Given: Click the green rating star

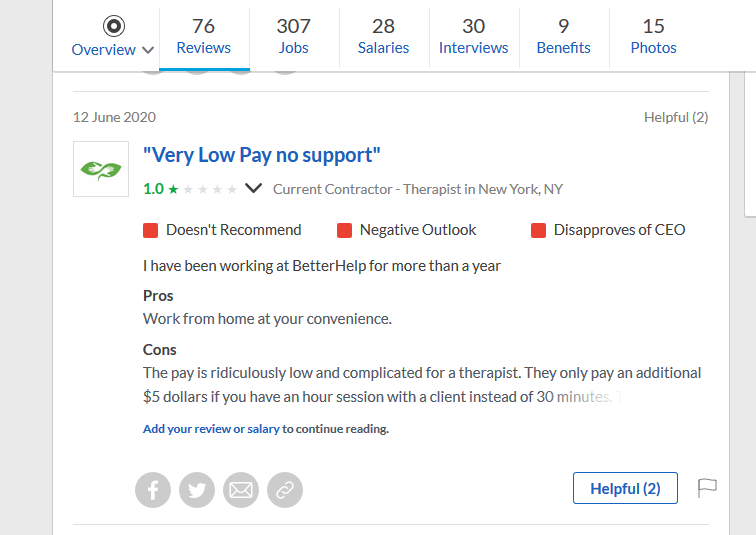Looking at the screenshot, I should tap(174, 189).
